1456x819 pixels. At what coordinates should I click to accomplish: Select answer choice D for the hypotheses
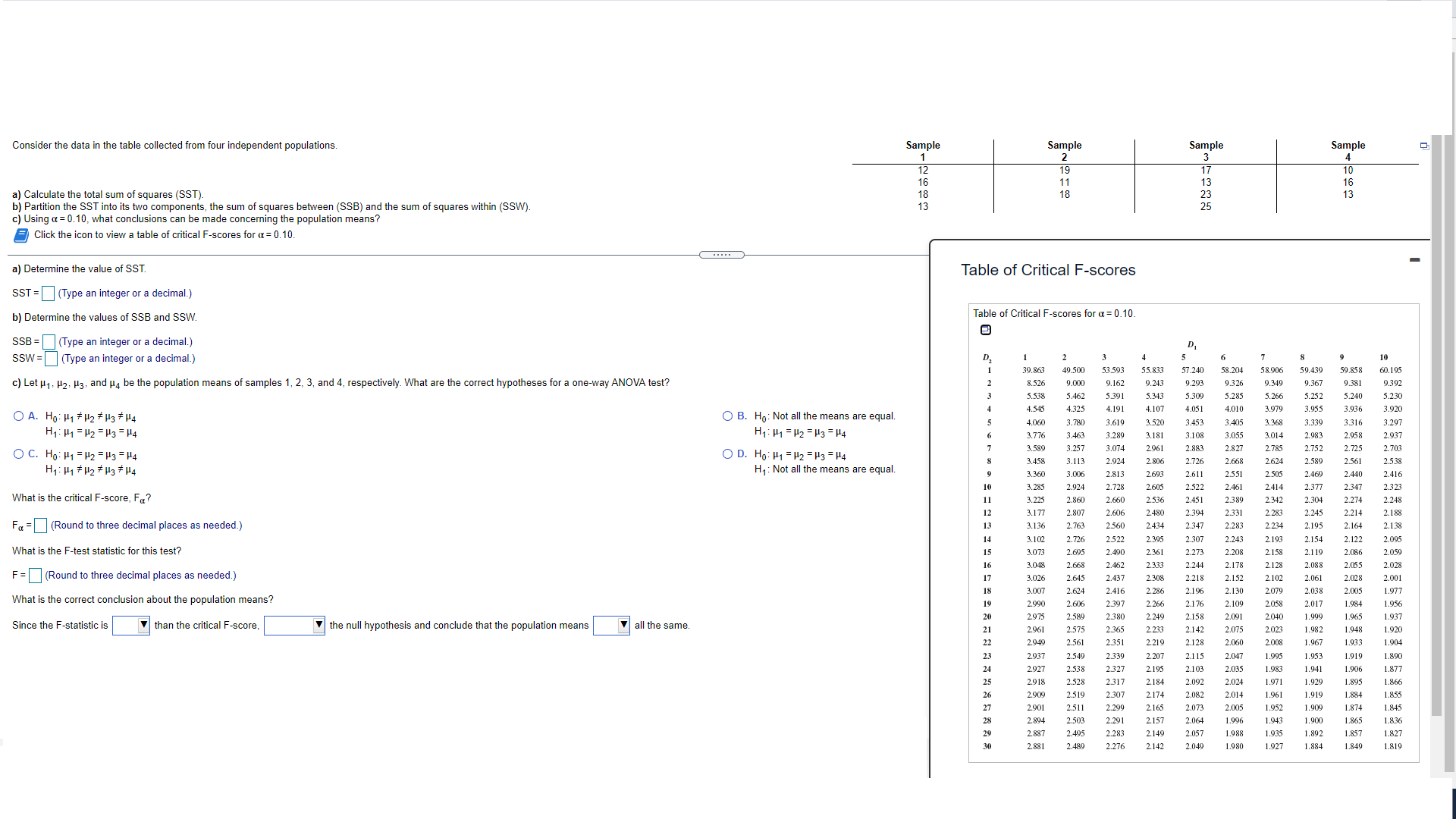click(x=727, y=454)
